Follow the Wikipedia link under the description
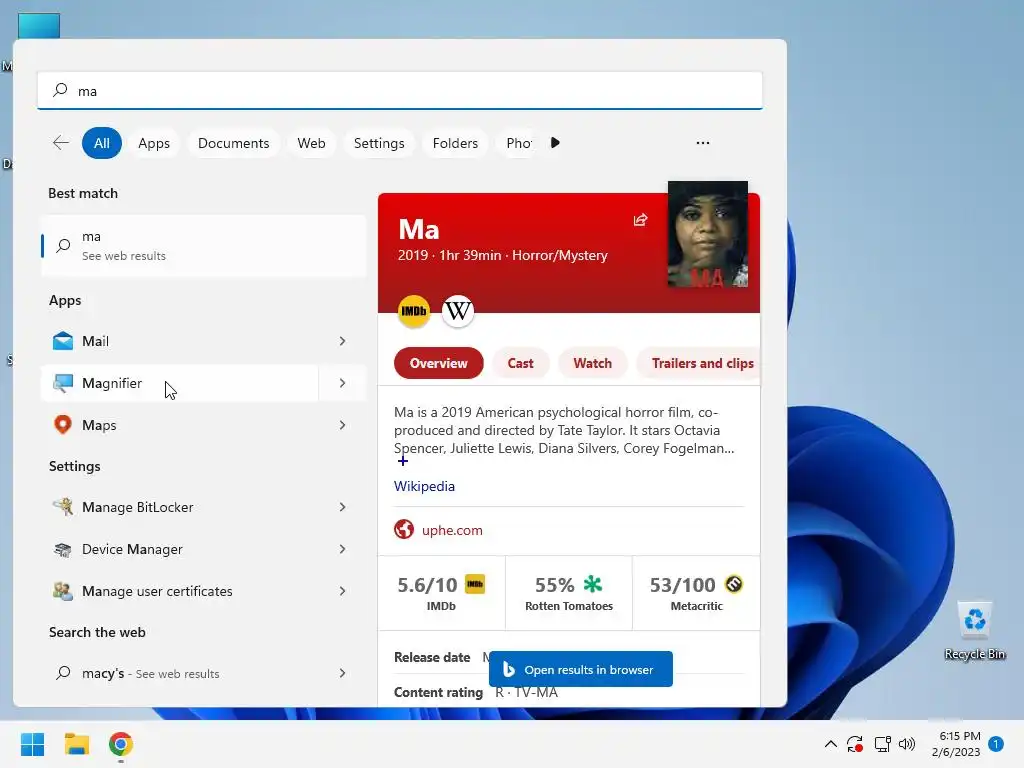 tap(424, 487)
